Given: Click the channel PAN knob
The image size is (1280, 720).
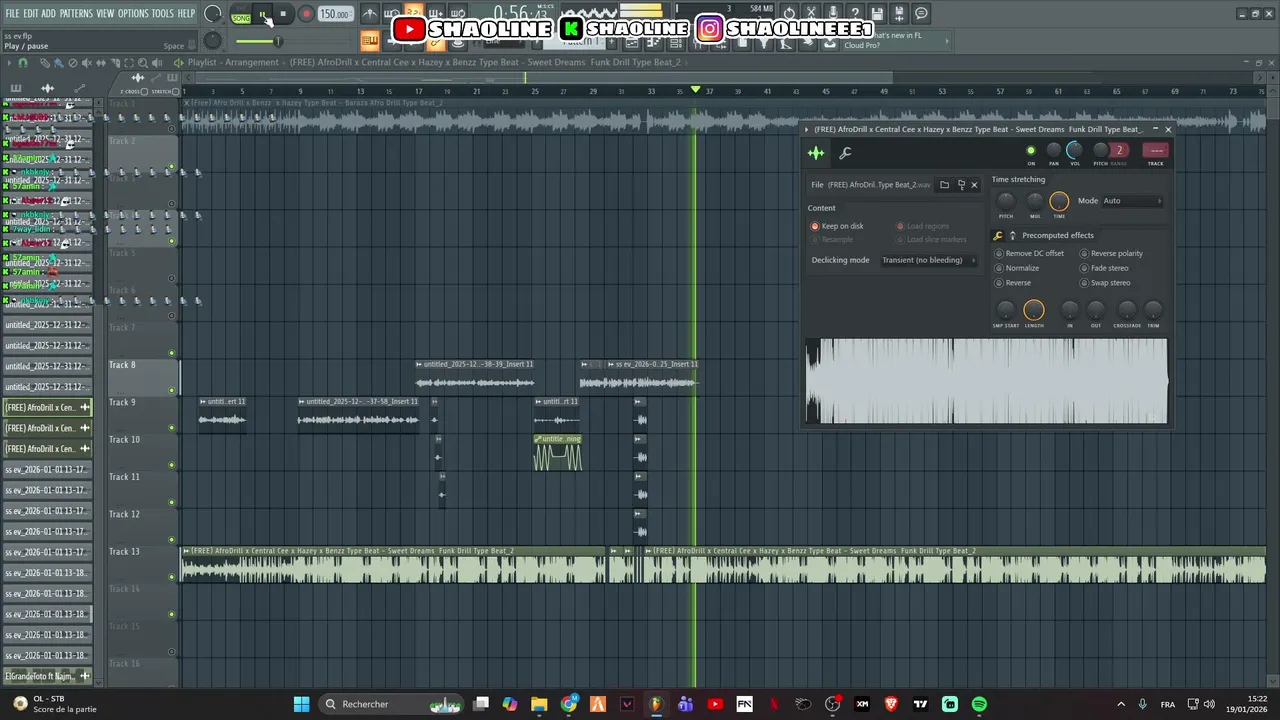Looking at the screenshot, I should click(x=1053, y=150).
